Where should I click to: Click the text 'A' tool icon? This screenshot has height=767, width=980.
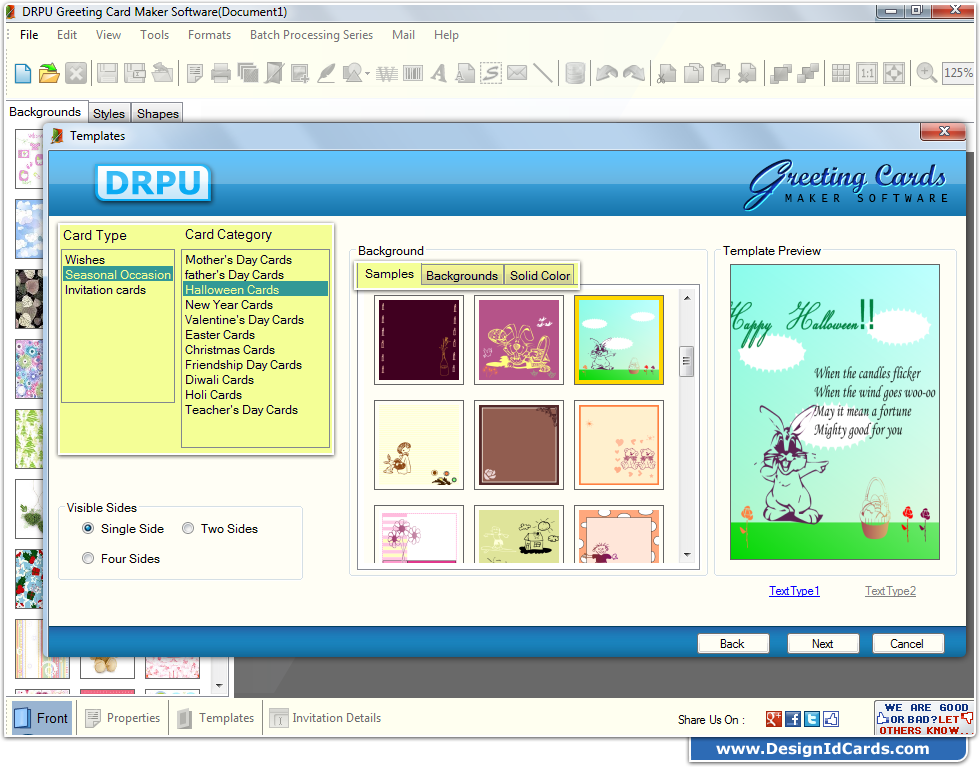[439, 74]
